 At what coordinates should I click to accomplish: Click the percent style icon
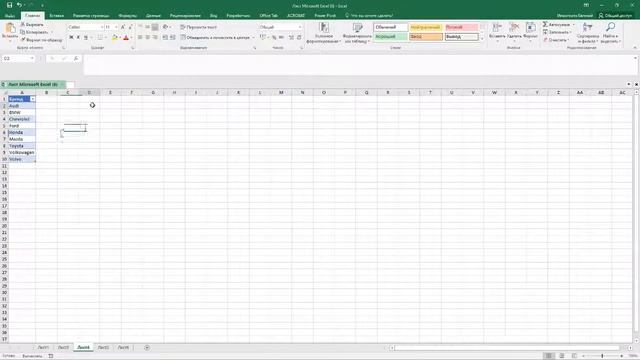pyautogui.click(x=274, y=37)
